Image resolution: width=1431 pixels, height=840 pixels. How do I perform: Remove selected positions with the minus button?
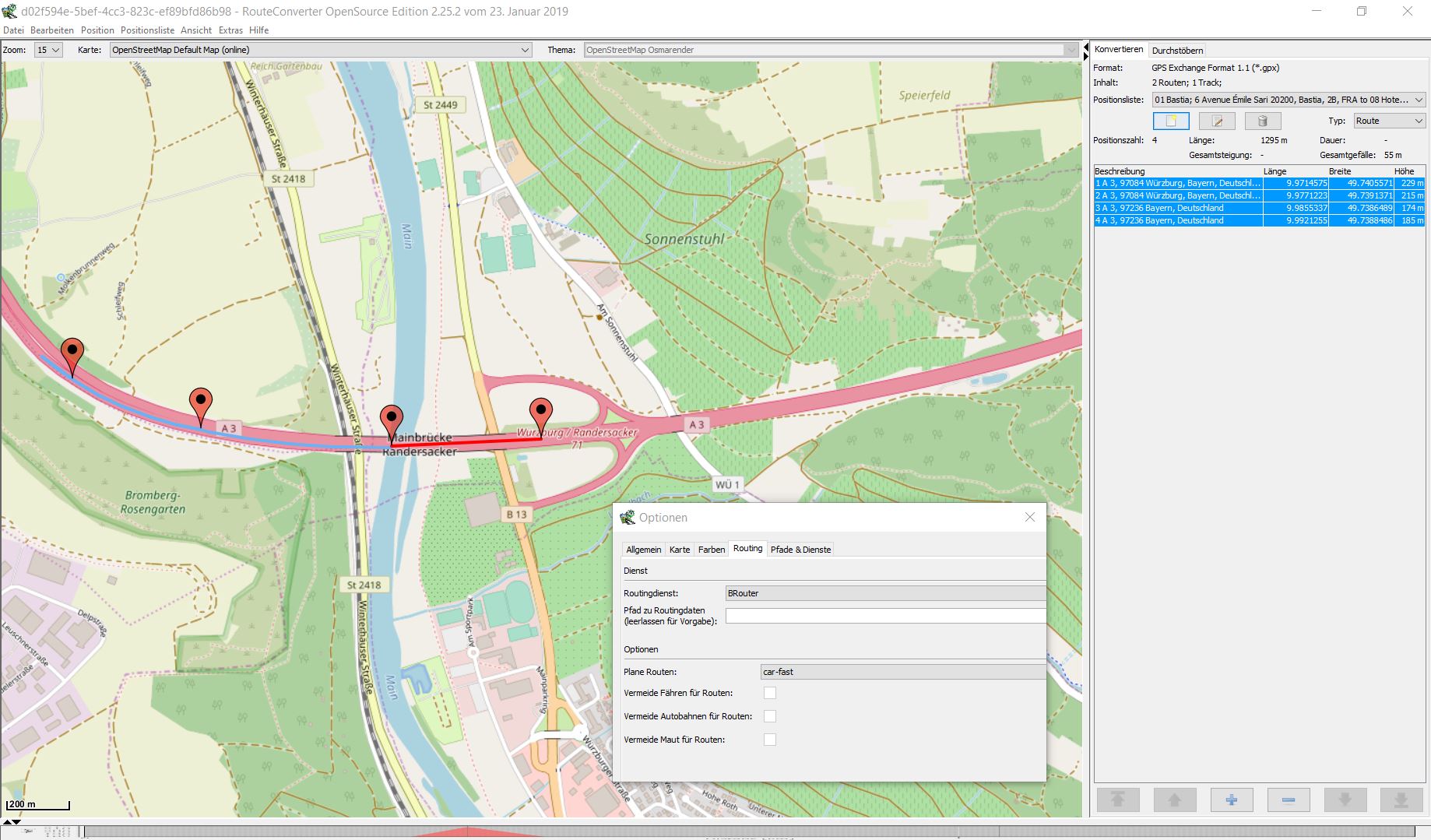tap(1288, 800)
